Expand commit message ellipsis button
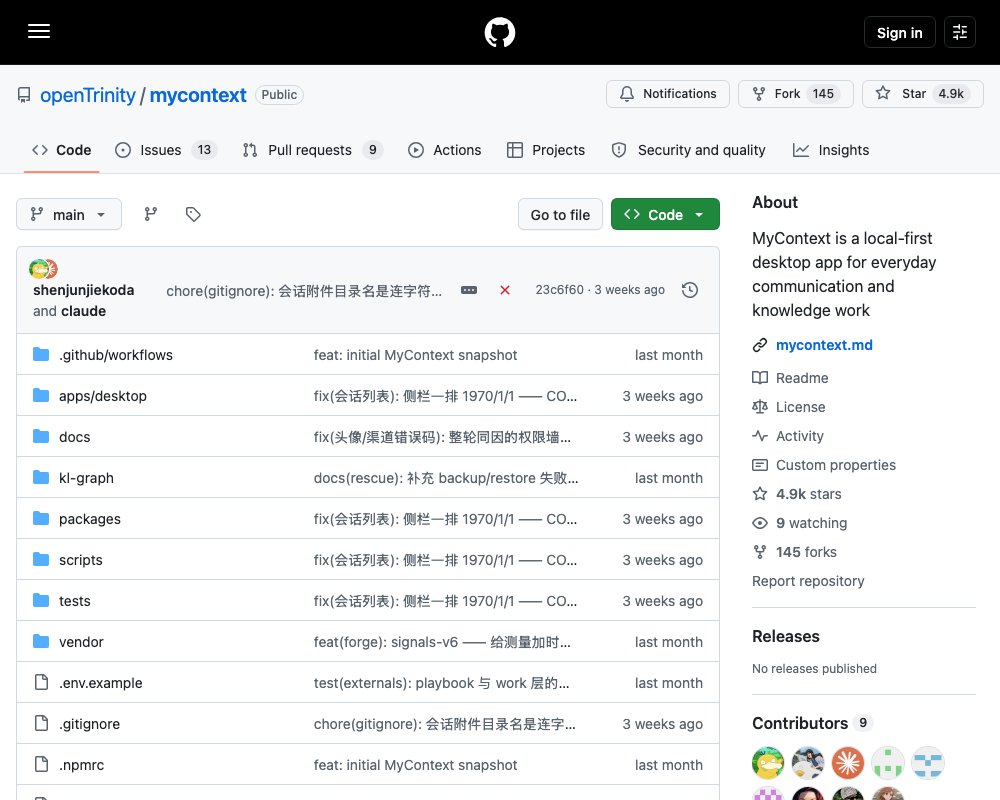 [469, 290]
